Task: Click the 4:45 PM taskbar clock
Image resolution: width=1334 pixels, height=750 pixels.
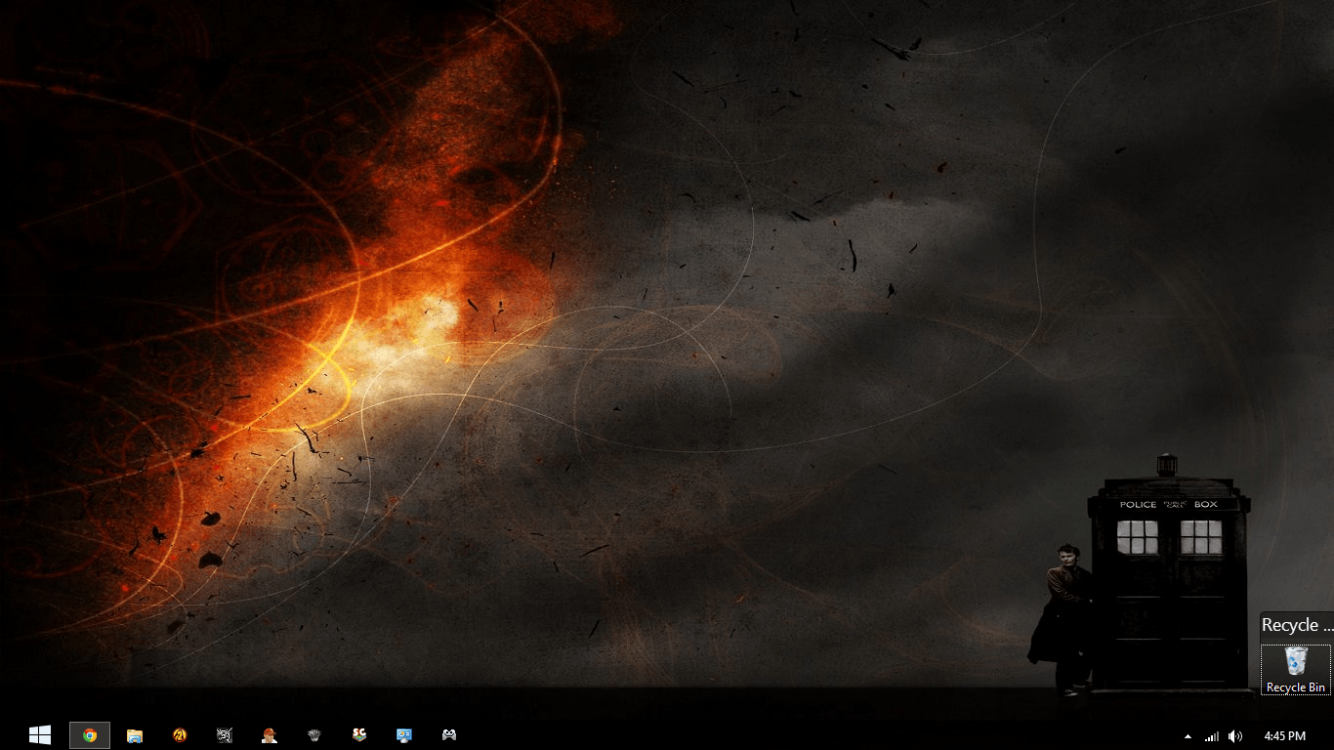Action: pos(1284,736)
